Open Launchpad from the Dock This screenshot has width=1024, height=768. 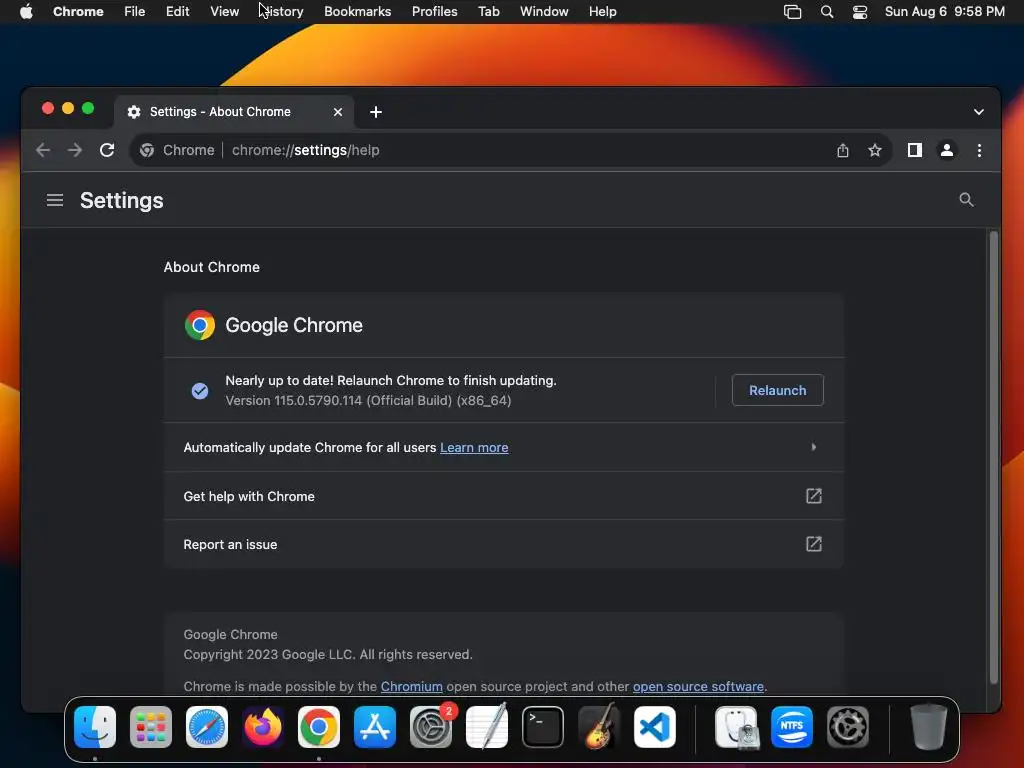coord(151,727)
